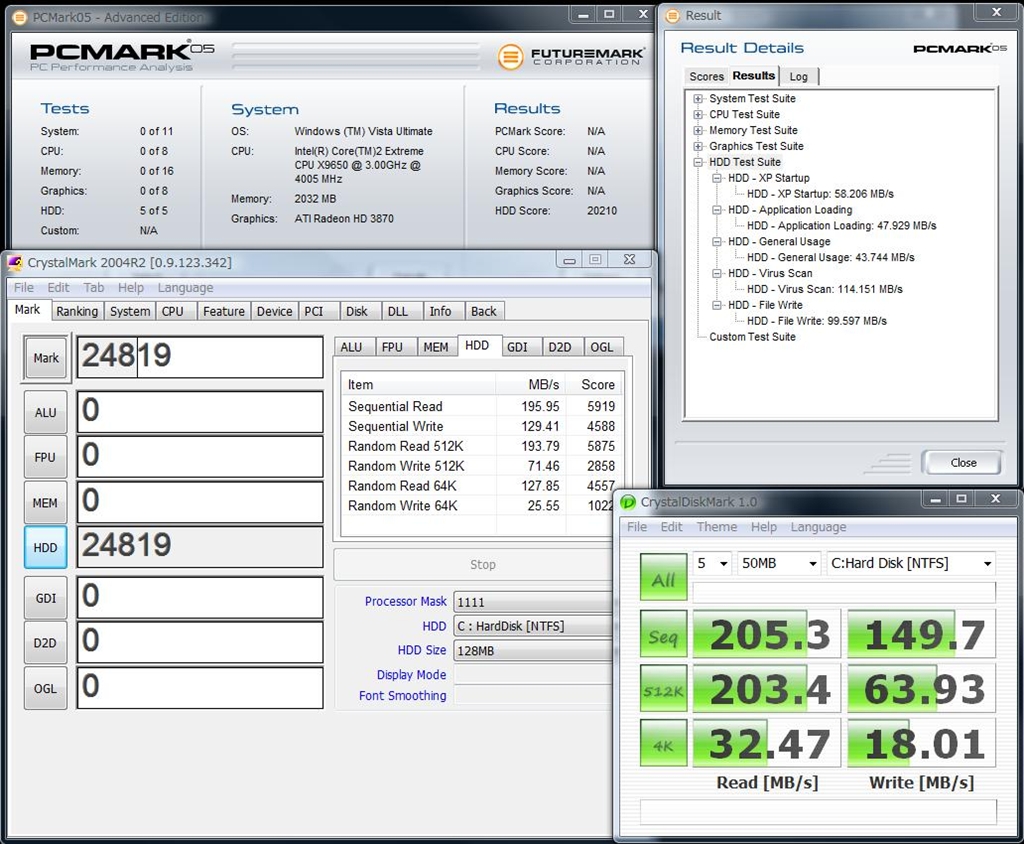Select the HDD - Virus Scan tree entry
This screenshot has width=1024, height=844.
click(x=770, y=273)
